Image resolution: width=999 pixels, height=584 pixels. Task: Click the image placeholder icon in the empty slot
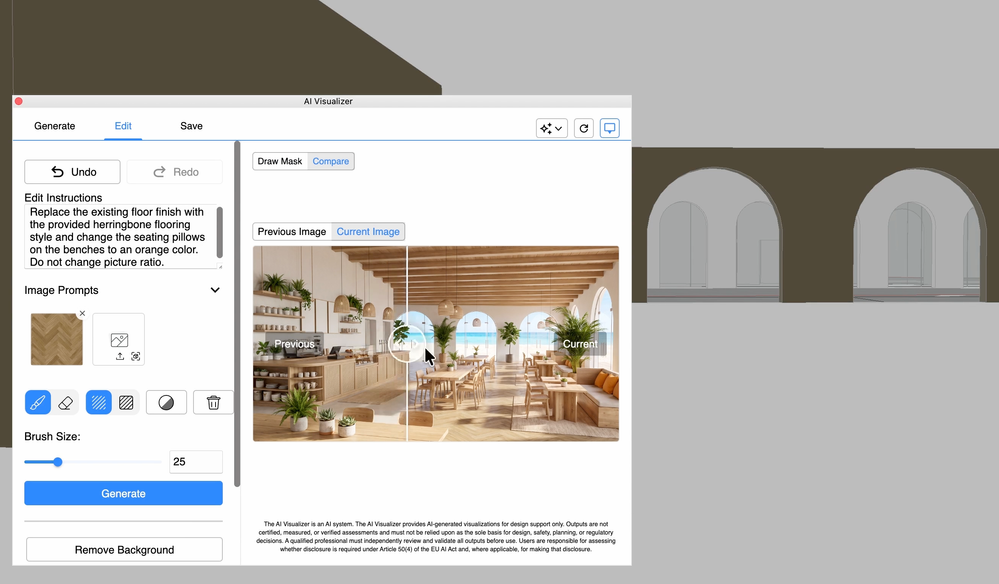coord(119,340)
